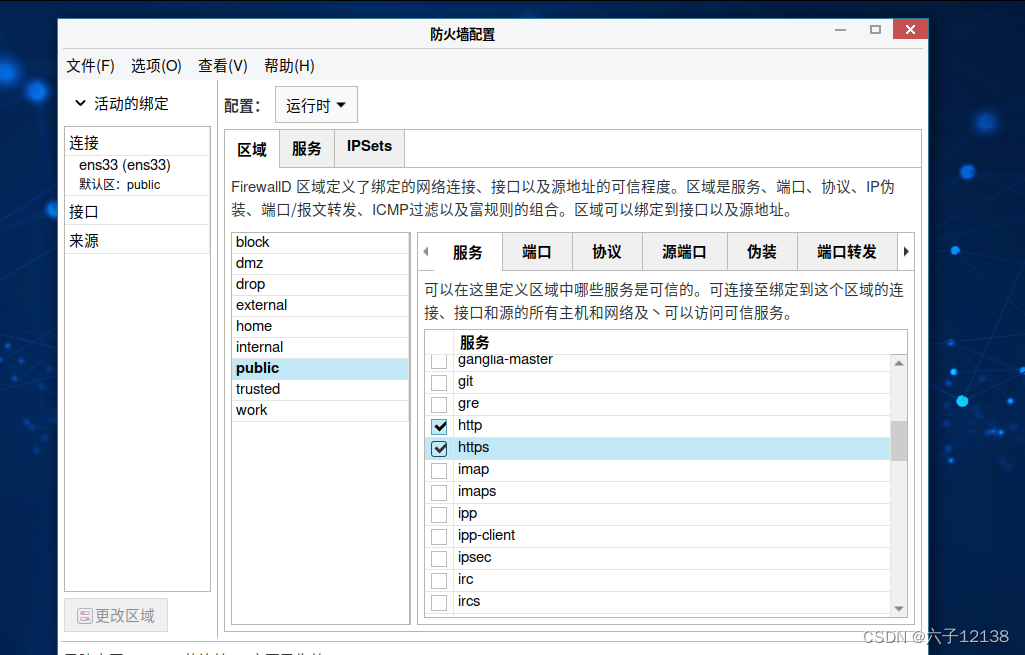Open the 帮助(H) menu

(289, 66)
